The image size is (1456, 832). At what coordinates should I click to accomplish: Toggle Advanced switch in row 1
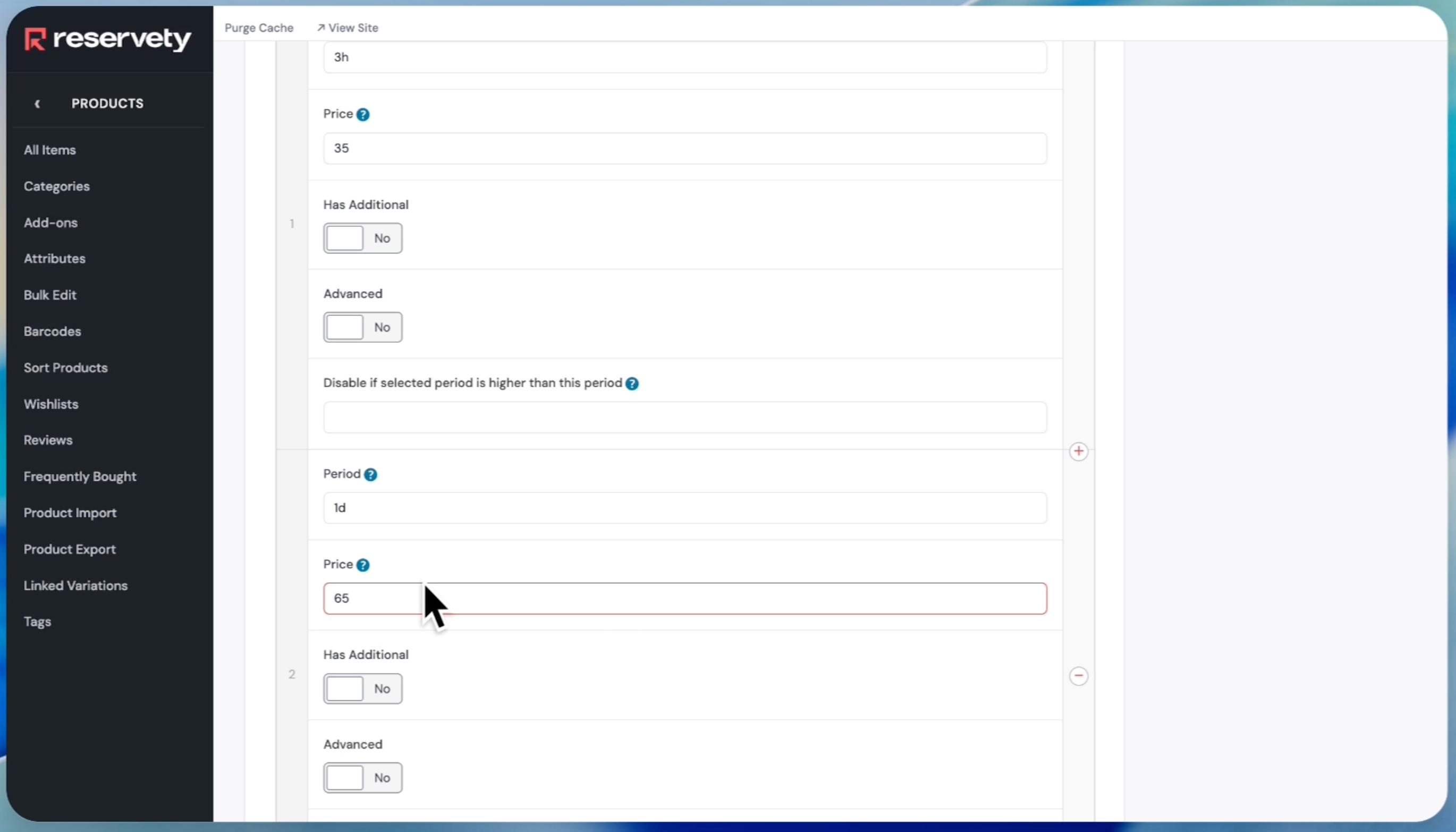pyautogui.click(x=362, y=327)
